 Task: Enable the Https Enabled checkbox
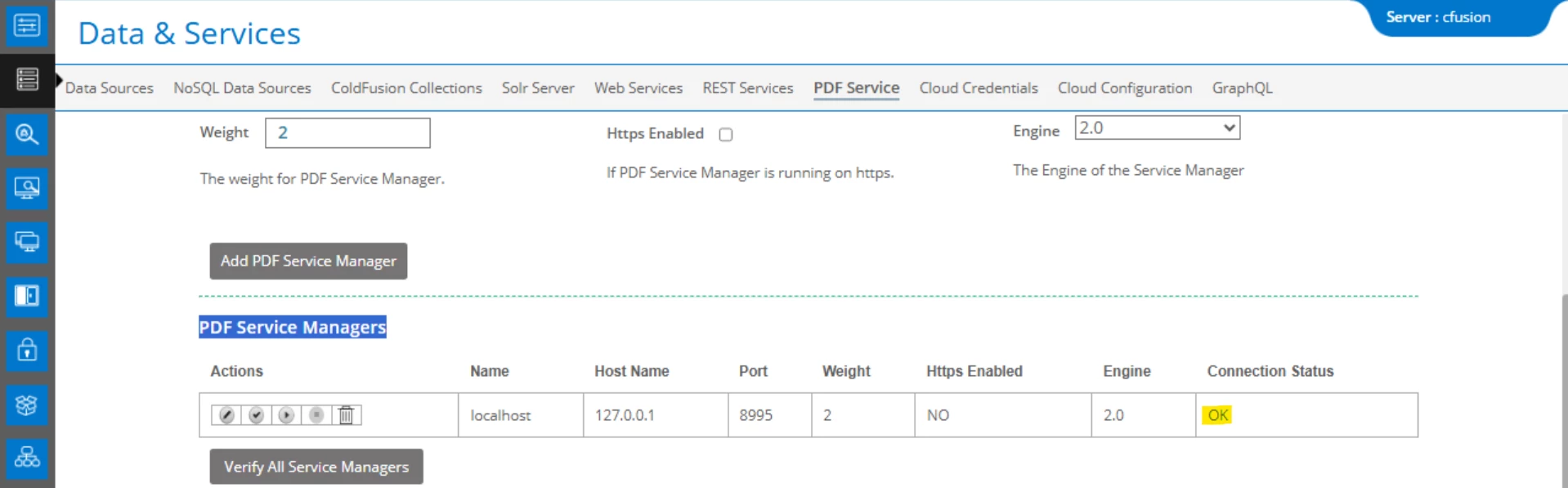click(725, 134)
